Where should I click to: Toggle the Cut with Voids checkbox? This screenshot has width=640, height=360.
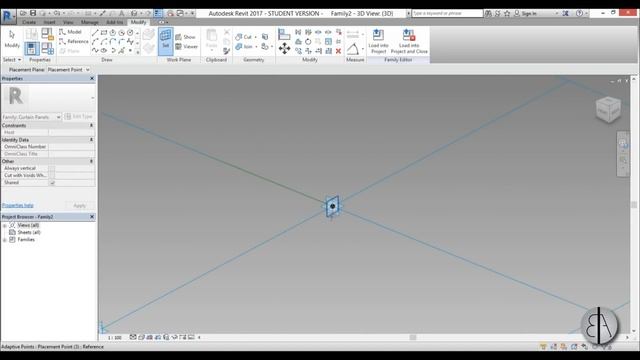point(52,176)
